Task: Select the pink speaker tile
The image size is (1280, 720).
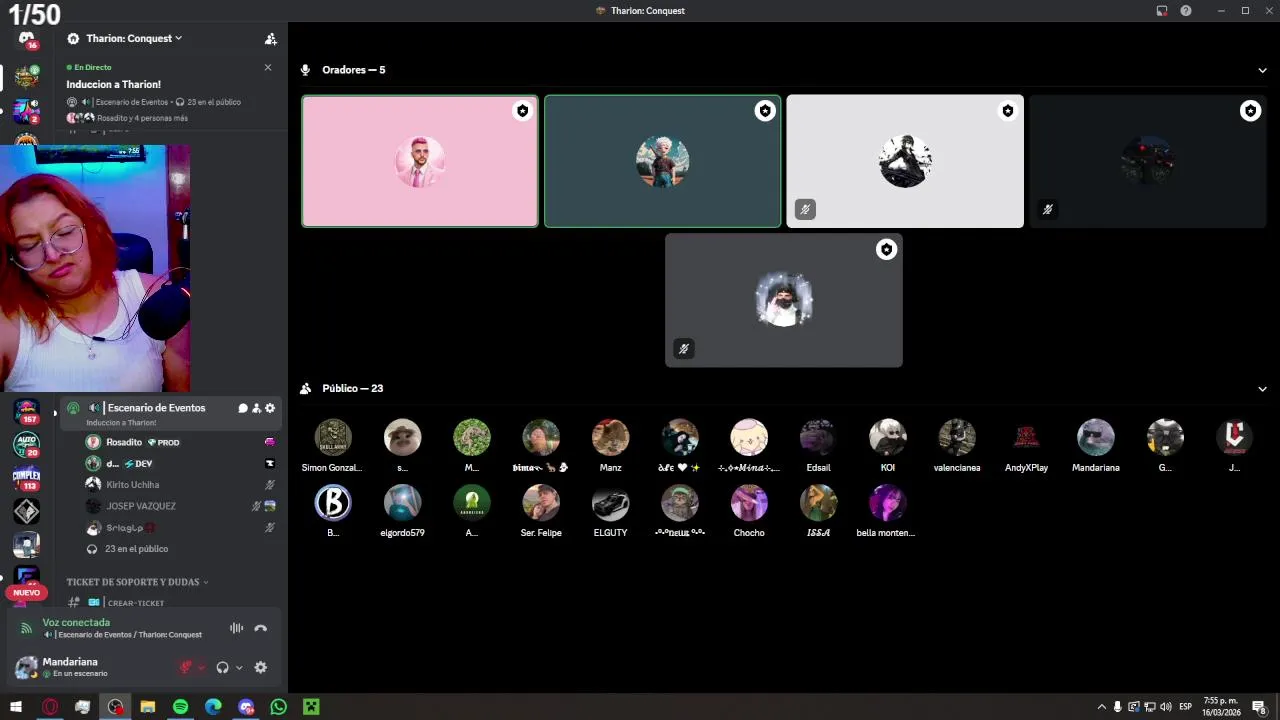Action: pos(420,161)
